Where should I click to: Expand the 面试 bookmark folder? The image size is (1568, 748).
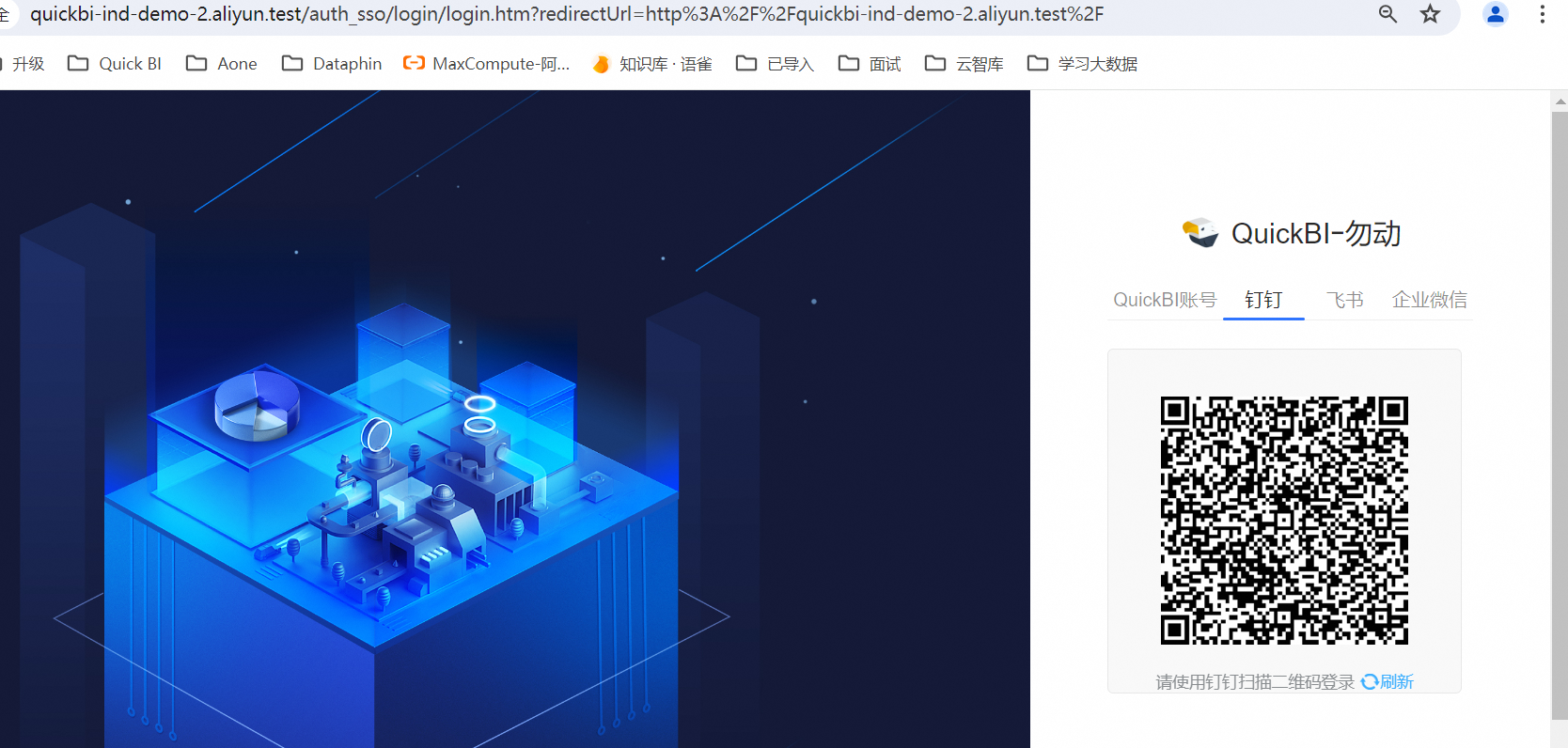coord(870,64)
